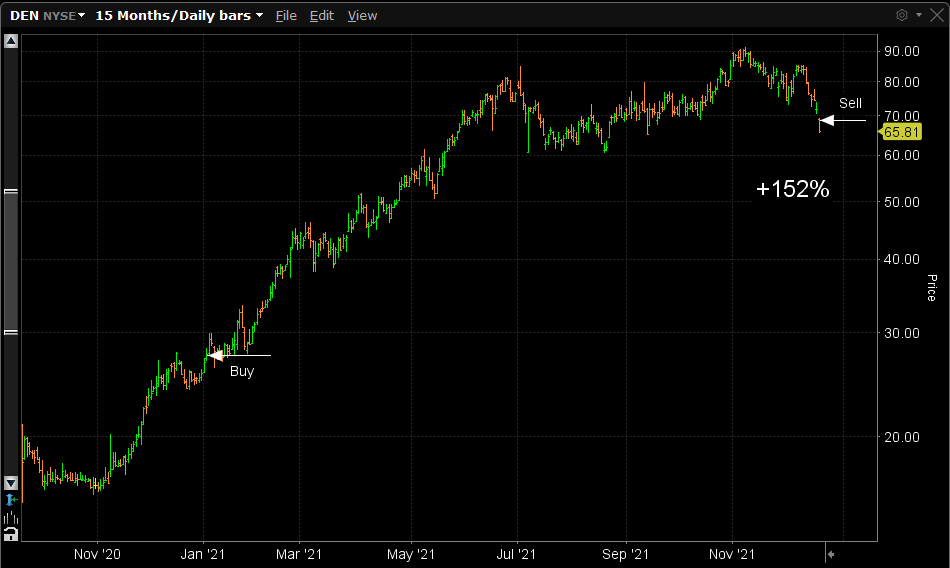Toggle the lock icon in the bottom-left corner
The width and height of the screenshot is (950, 568).
coord(11,534)
